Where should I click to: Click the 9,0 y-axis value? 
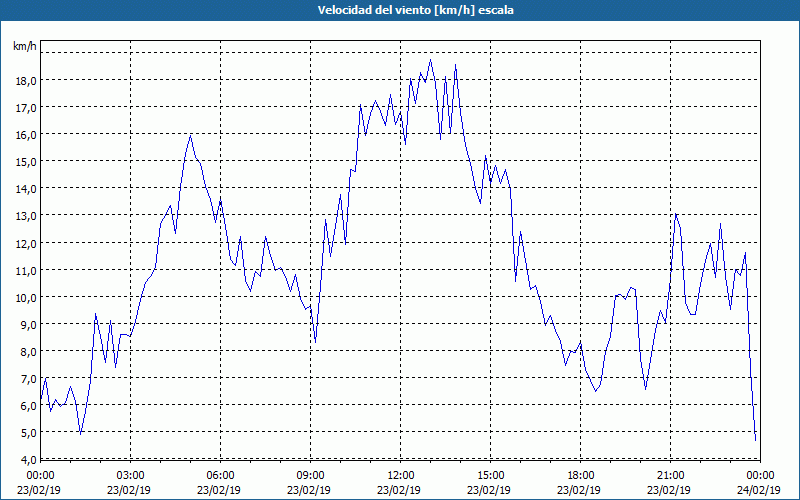[28, 324]
